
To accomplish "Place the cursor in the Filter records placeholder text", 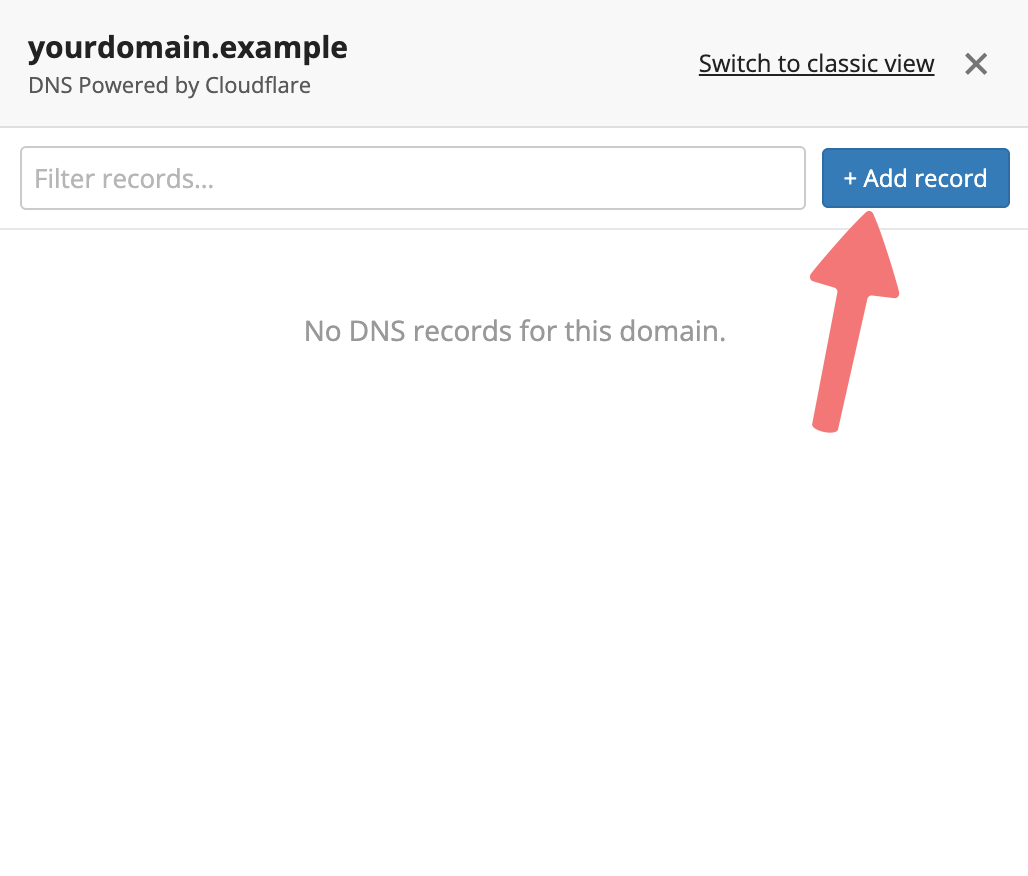I will (124, 179).
